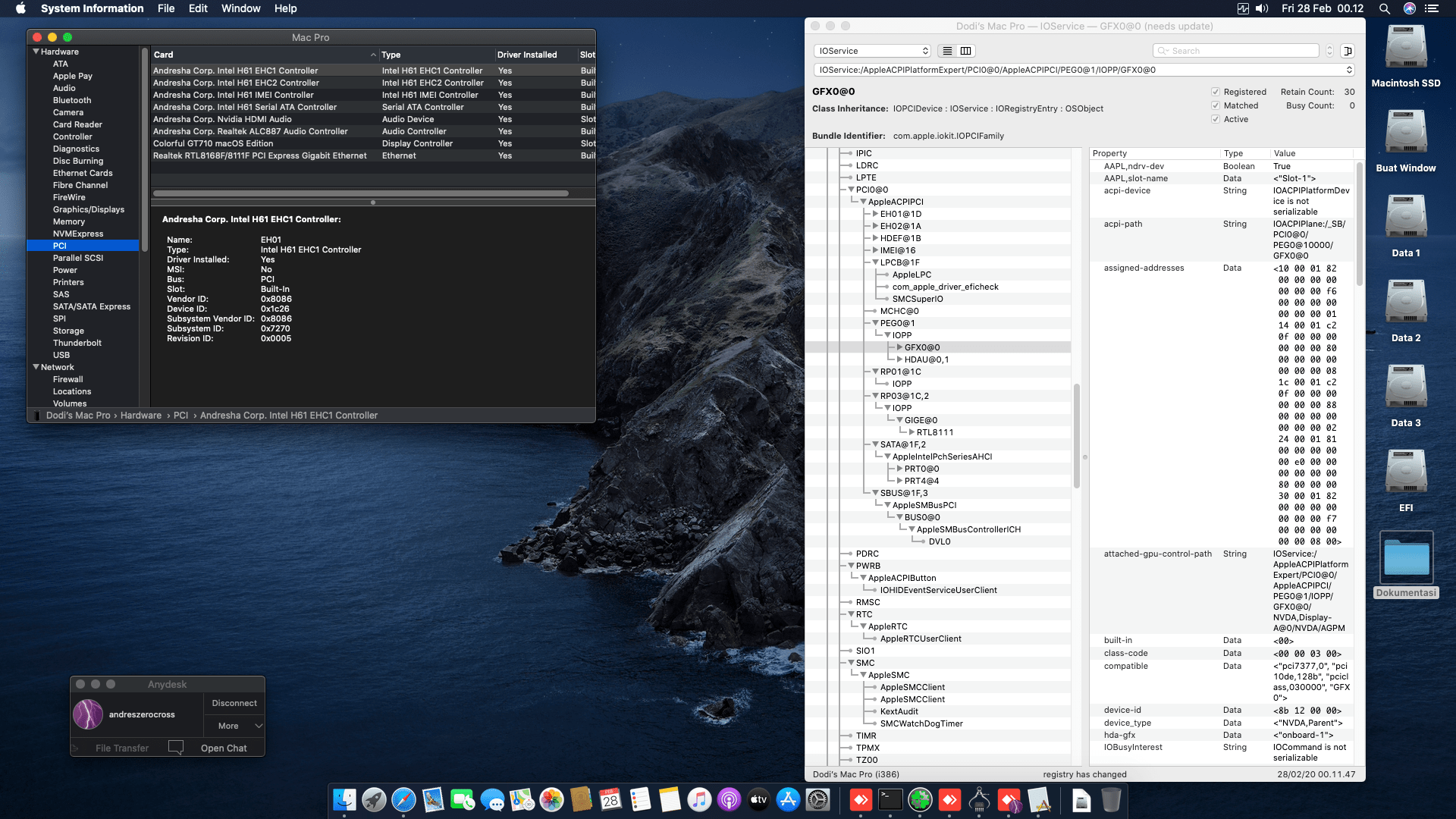The image size is (1456, 819).
Task: Open App Store from the Dock
Action: [788, 799]
